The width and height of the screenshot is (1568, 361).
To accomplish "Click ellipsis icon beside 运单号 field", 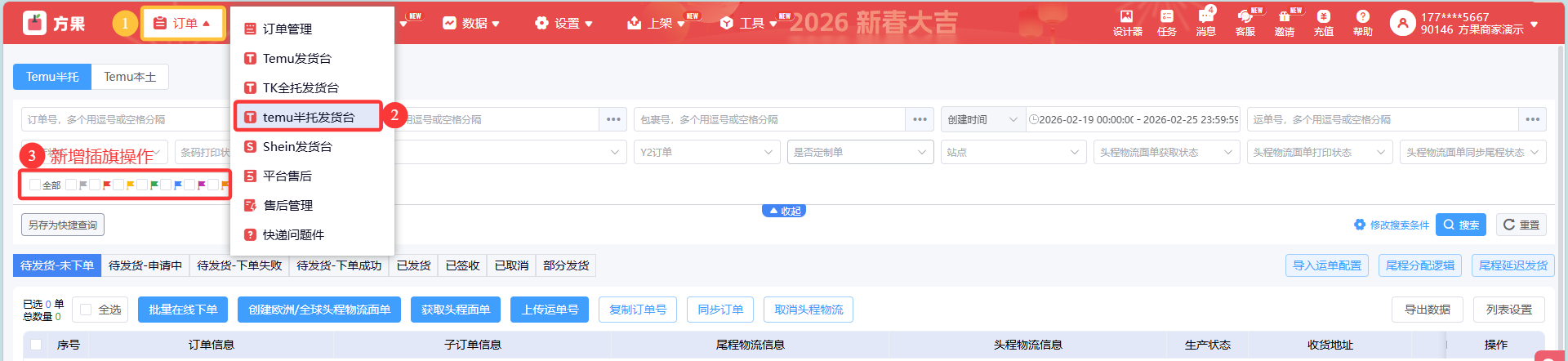I will (x=1533, y=119).
